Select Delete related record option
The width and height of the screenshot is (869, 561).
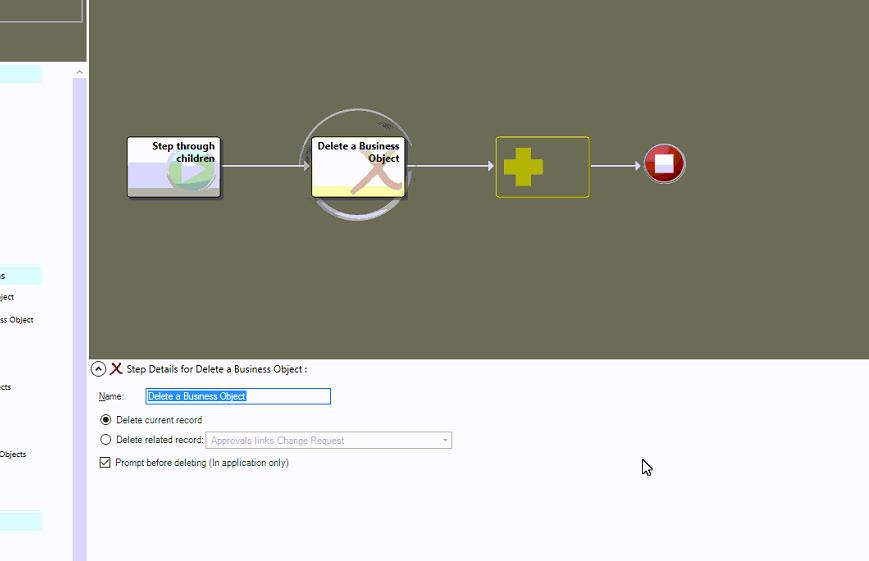coord(106,440)
